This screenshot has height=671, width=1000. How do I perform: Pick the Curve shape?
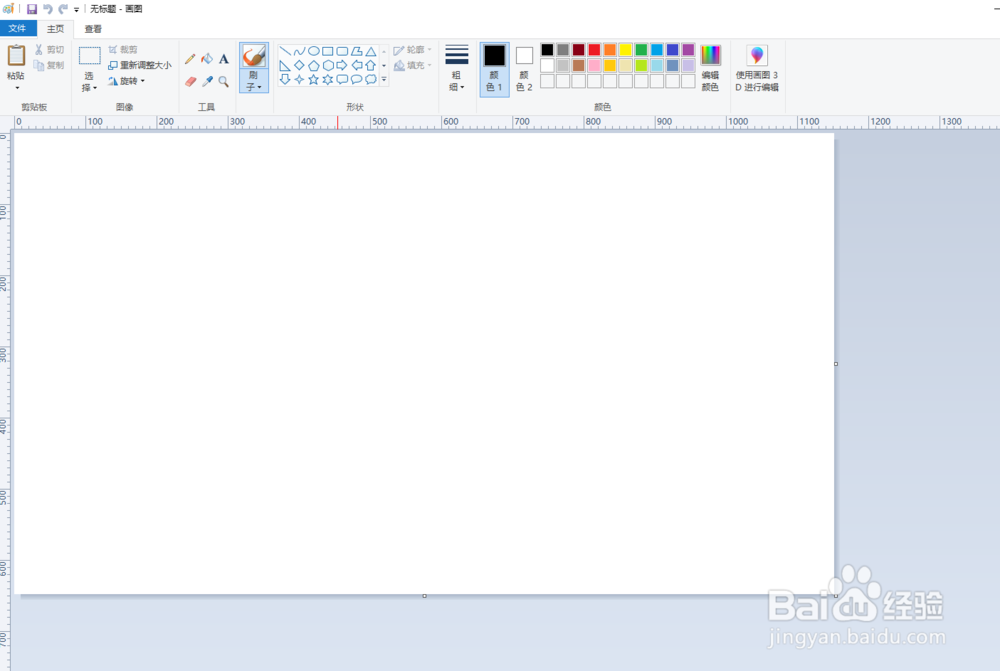299,51
